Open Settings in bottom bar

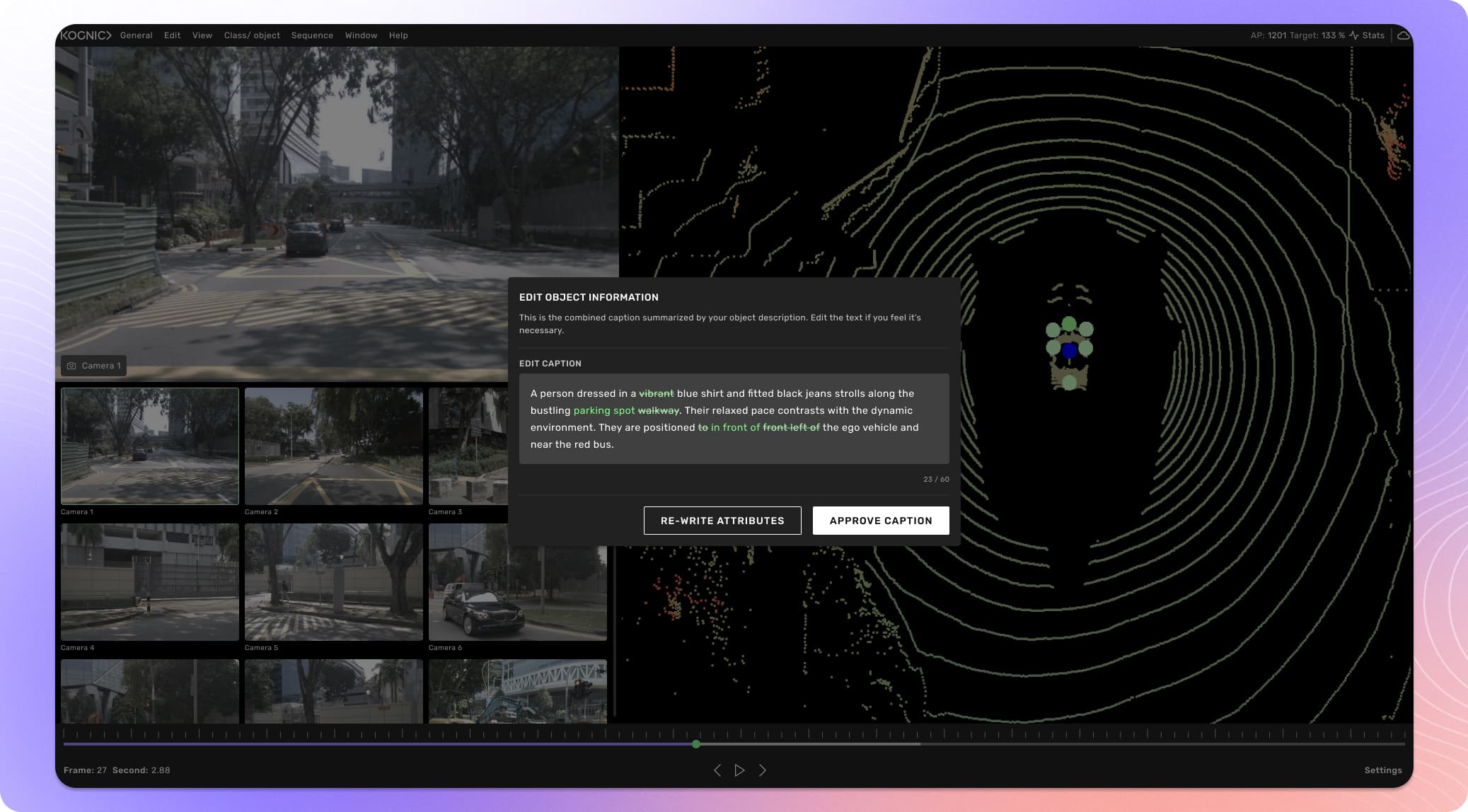[1382, 770]
